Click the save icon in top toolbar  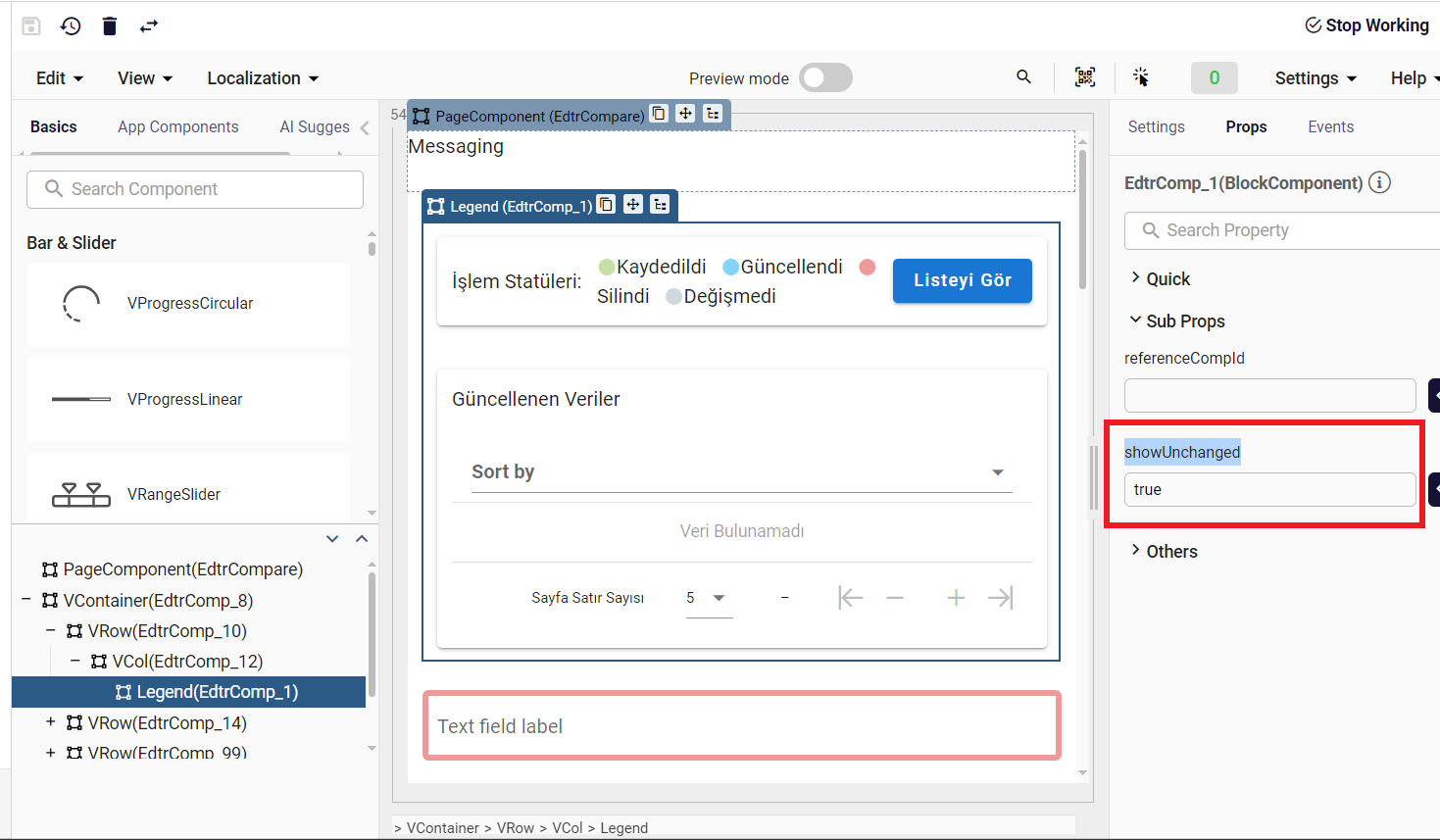tap(31, 26)
